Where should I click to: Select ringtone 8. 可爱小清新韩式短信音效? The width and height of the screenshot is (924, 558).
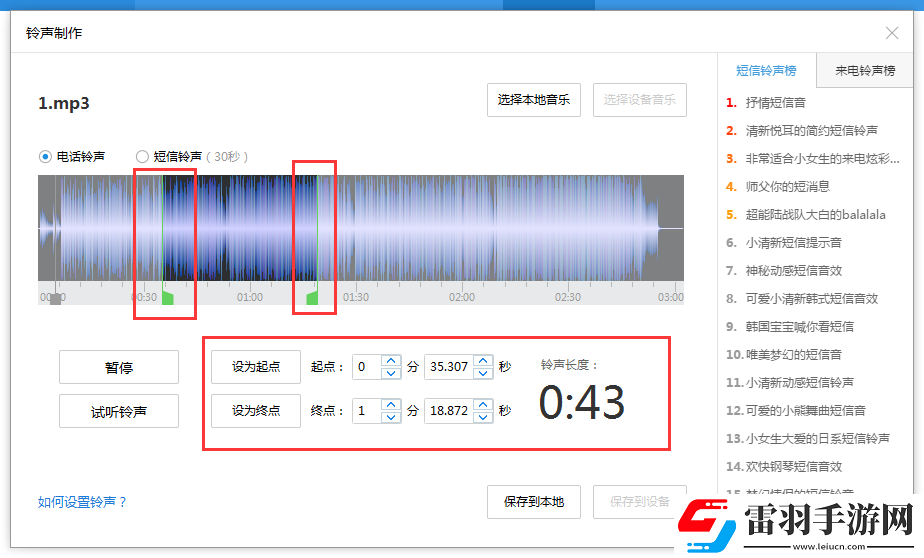pyautogui.click(x=802, y=299)
